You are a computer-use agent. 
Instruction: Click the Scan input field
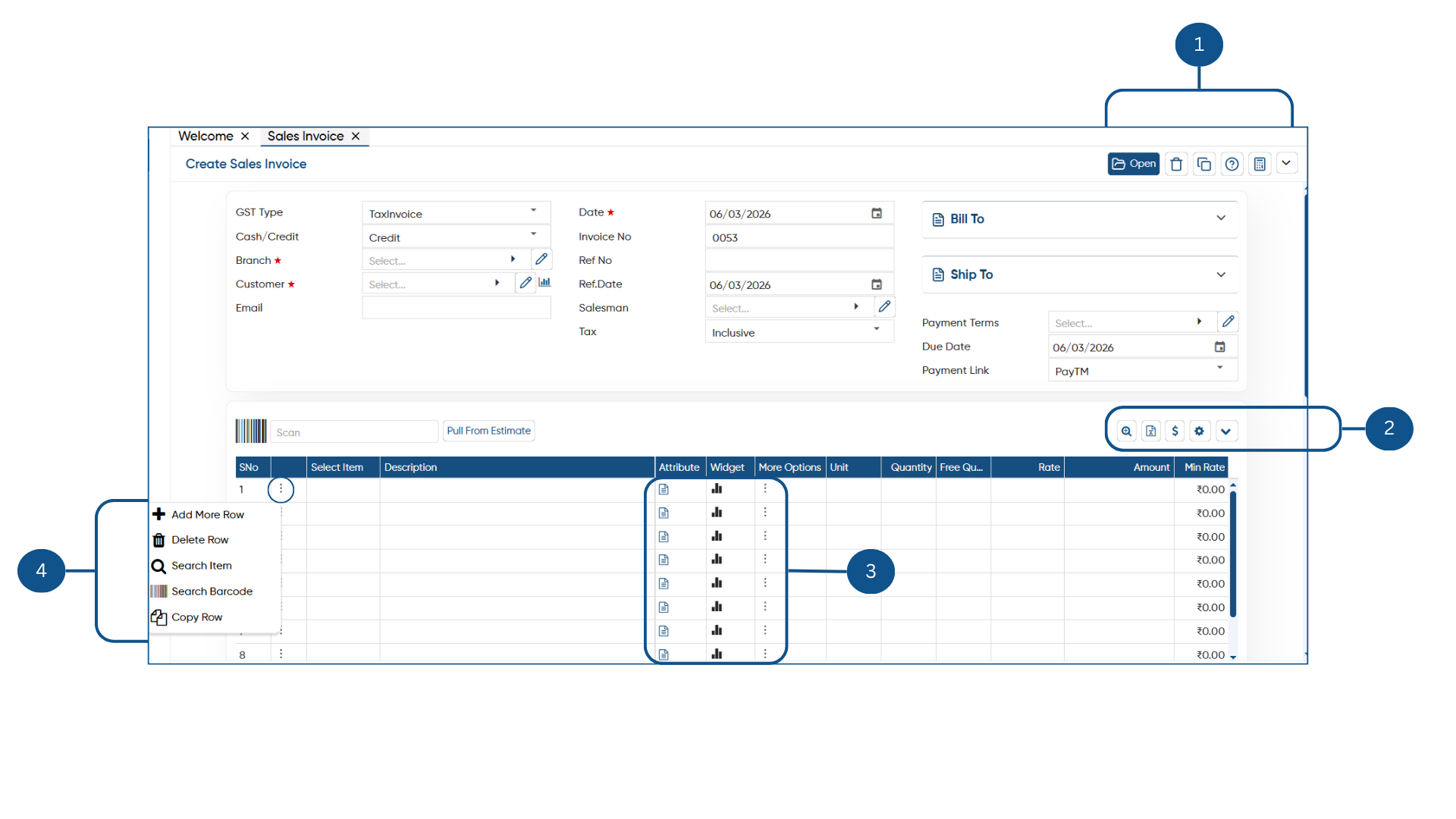coord(354,431)
